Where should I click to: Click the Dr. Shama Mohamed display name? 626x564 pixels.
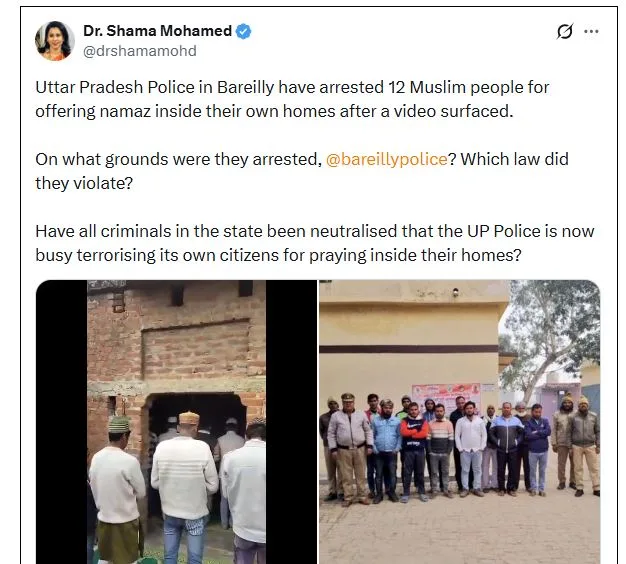(x=157, y=31)
